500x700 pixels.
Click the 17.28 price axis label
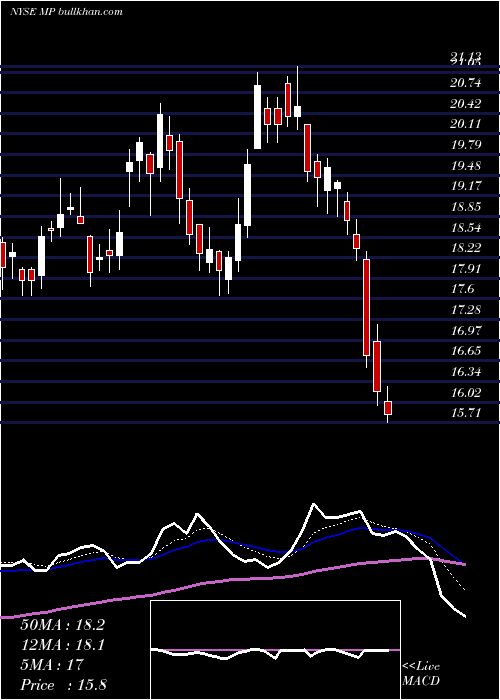(466, 310)
